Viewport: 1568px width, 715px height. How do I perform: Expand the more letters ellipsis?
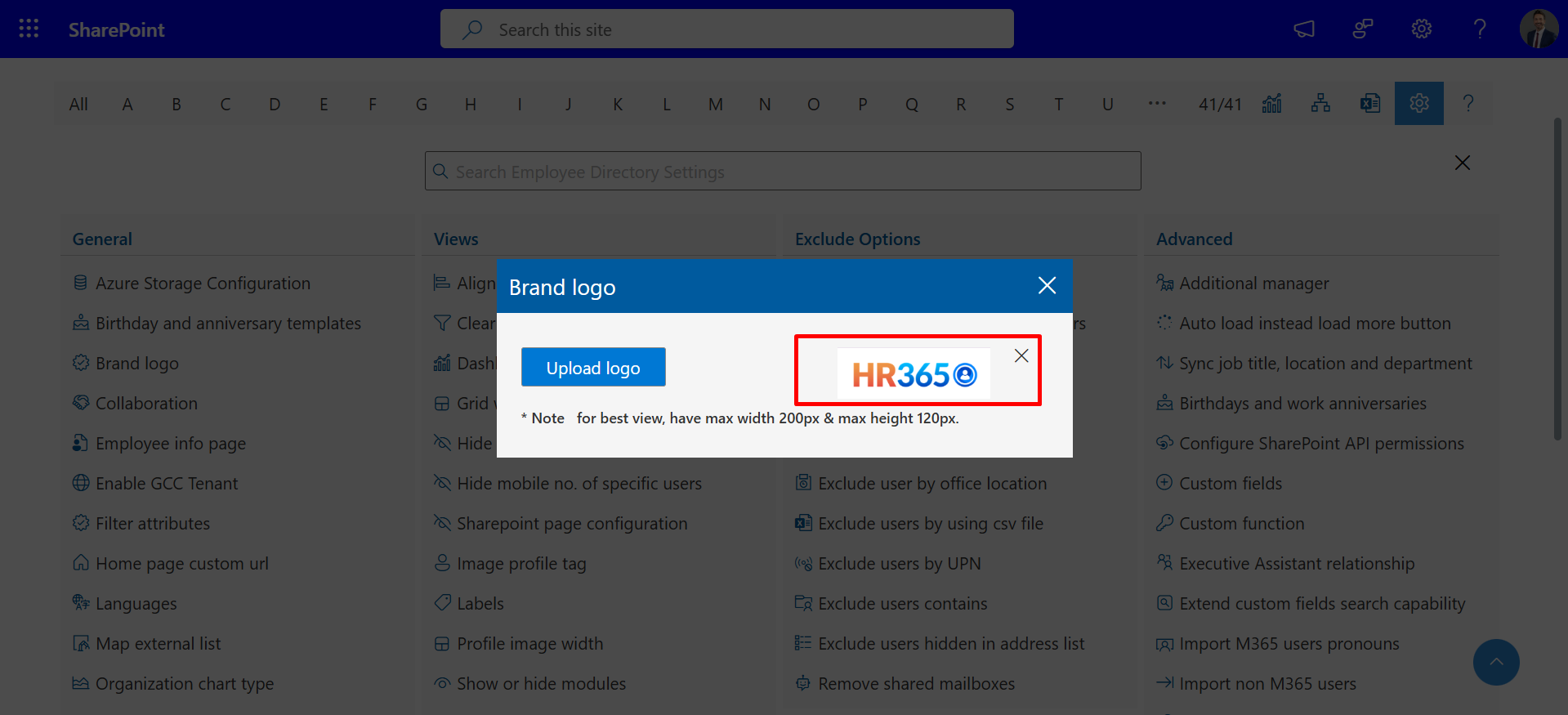1157,104
